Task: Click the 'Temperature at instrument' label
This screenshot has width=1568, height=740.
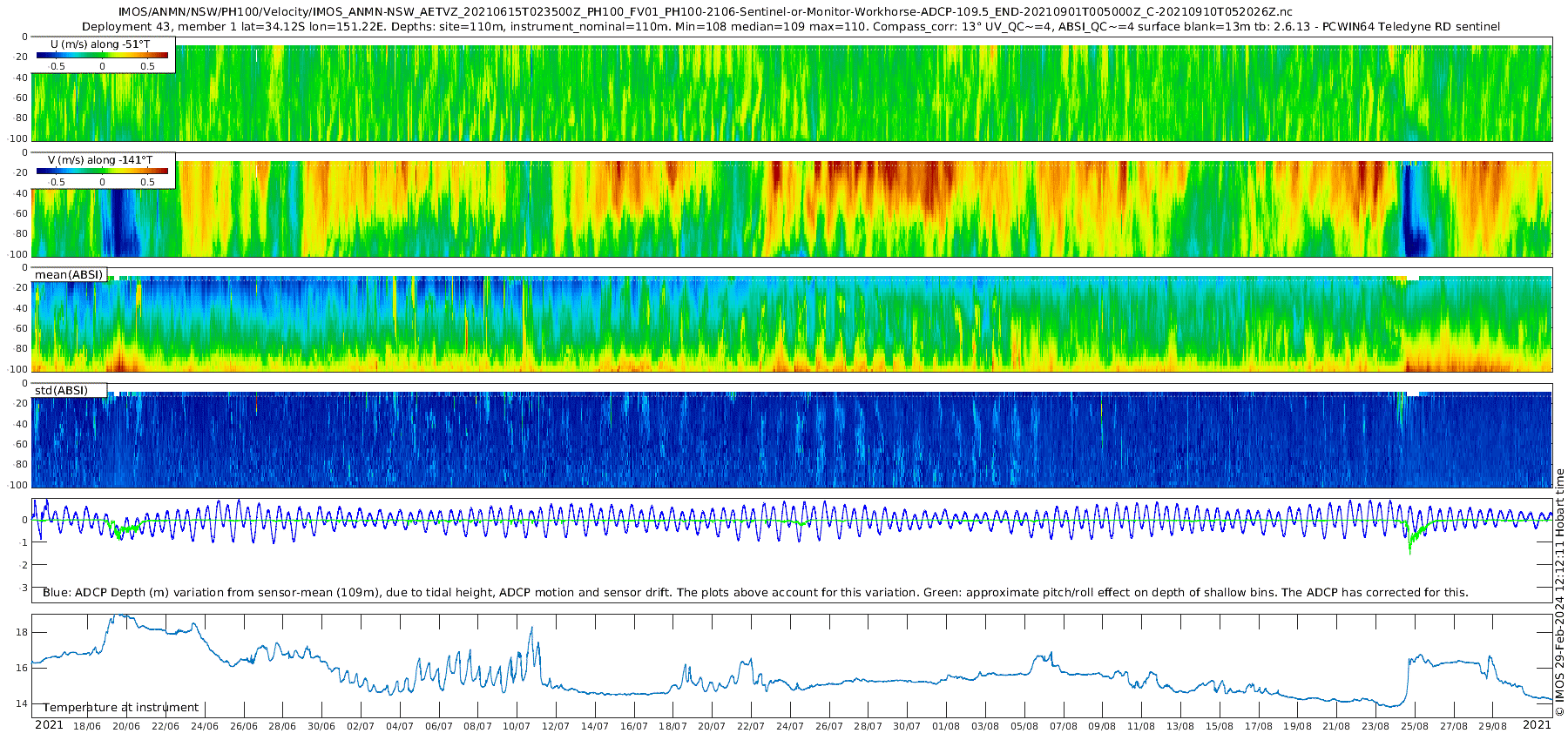Action: pos(121,707)
